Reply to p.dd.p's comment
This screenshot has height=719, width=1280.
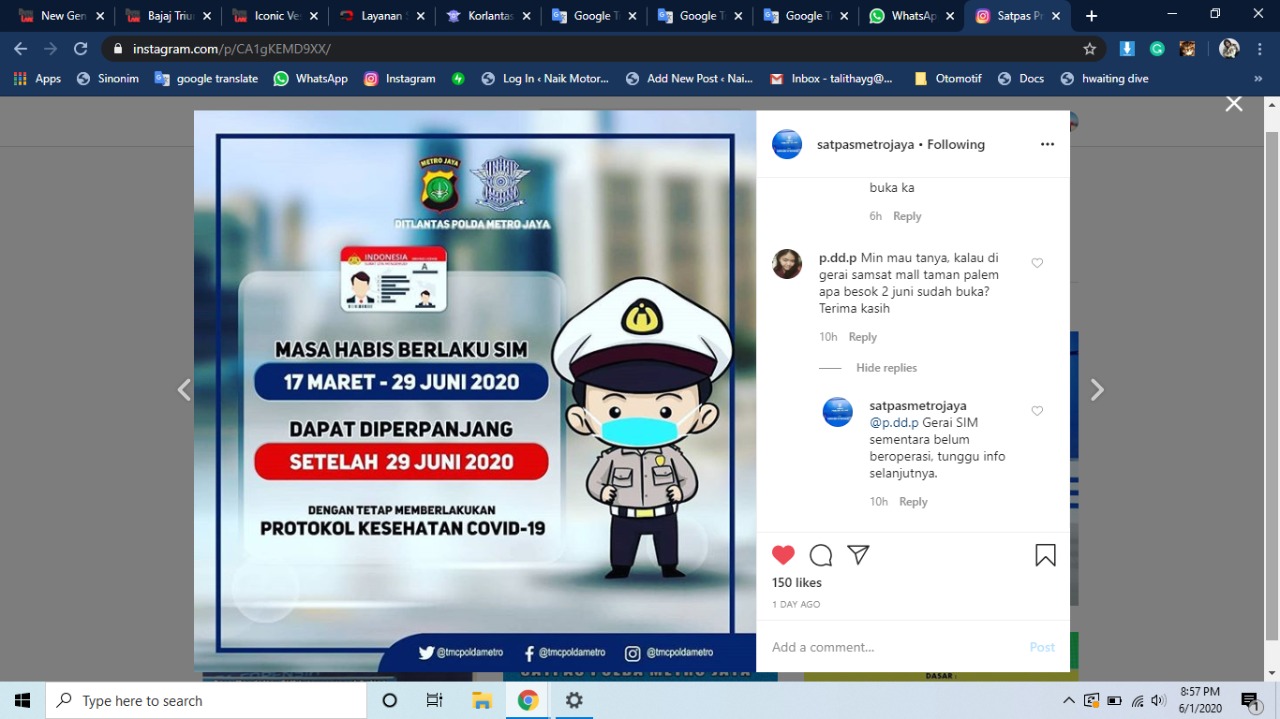[862, 337]
